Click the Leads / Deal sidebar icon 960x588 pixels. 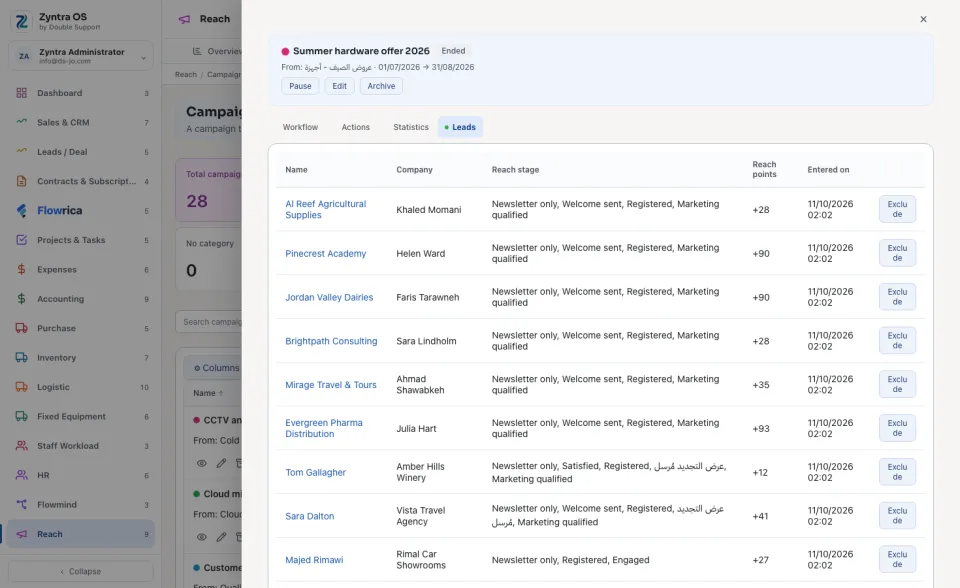tap(21, 151)
